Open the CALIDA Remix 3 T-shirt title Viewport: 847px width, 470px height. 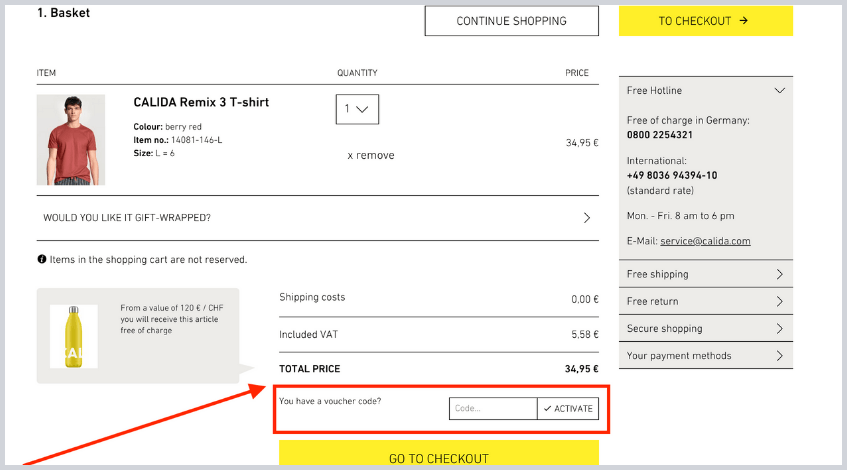click(x=201, y=102)
